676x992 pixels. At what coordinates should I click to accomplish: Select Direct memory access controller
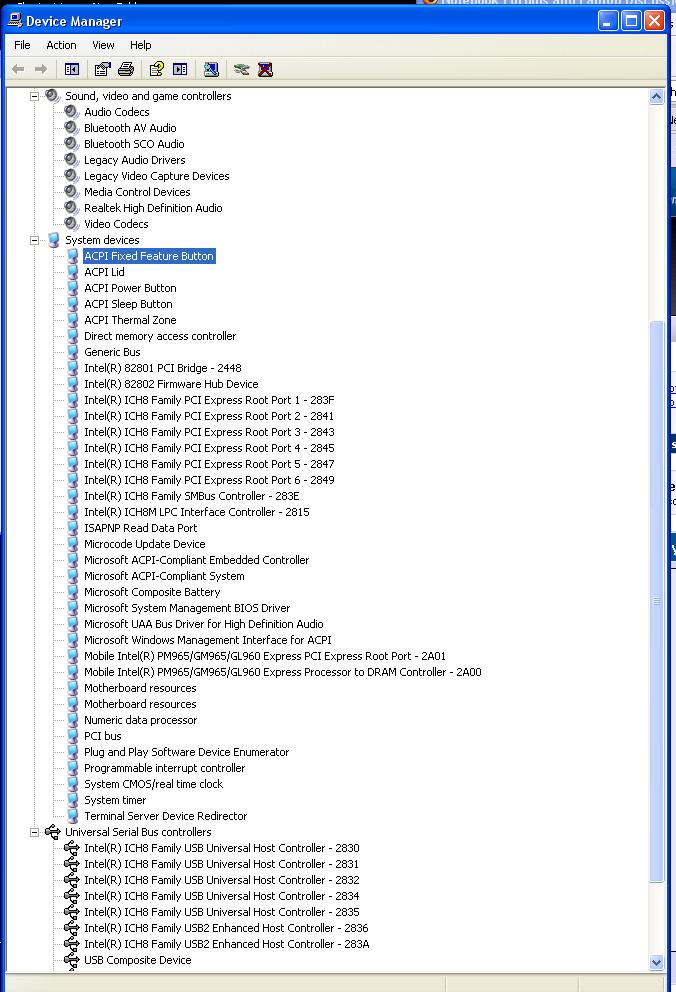(160, 336)
